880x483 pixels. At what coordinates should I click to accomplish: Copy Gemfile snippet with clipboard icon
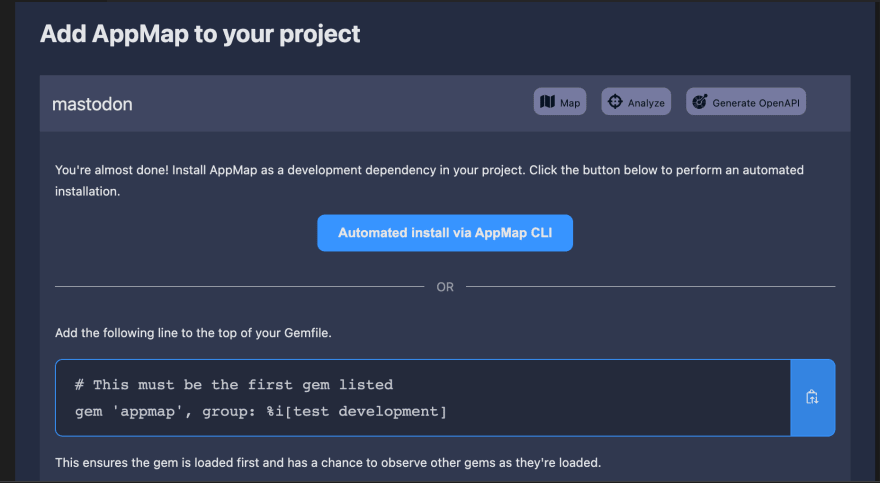pyautogui.click(x=813, y=398)
